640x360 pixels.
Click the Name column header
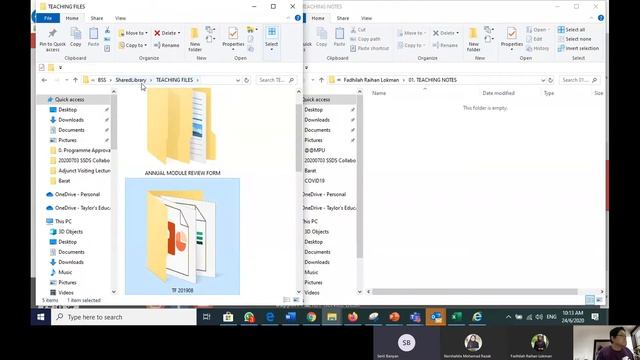click(379, 93)
